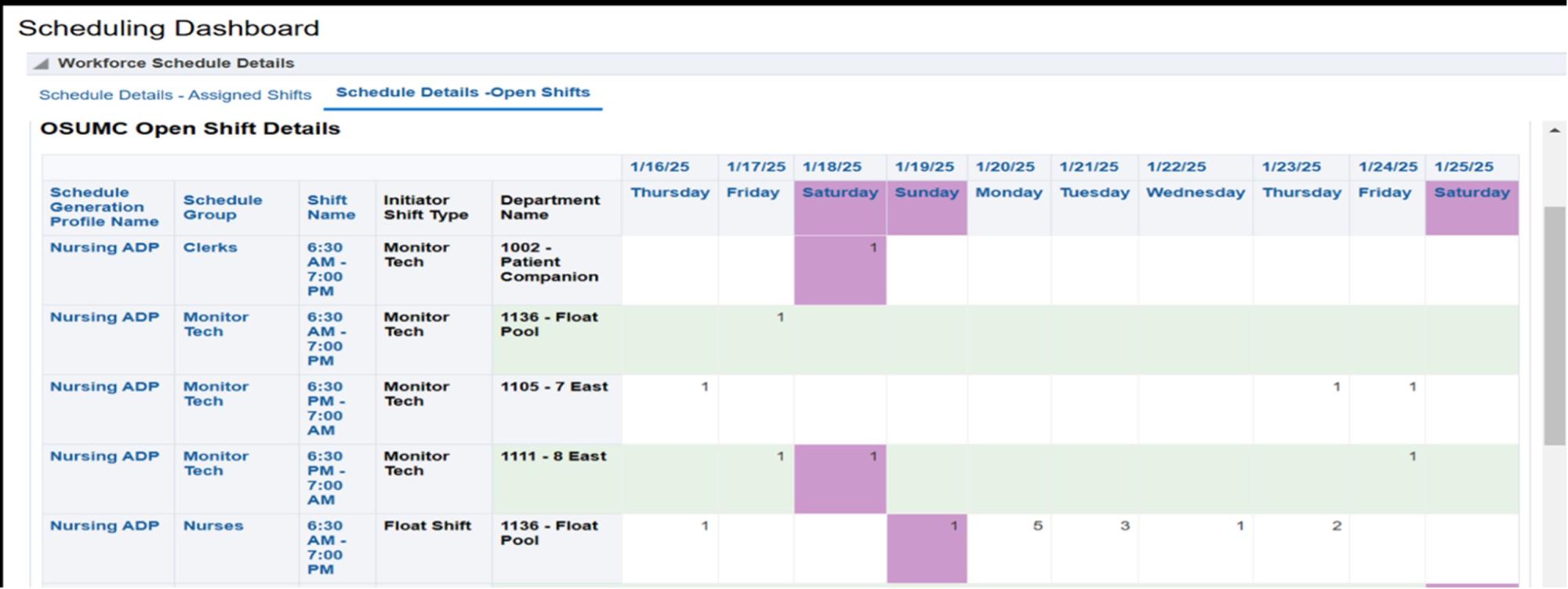This screenshot has width=1568, height=589.
Task: Open Nursing ADP link in Clerks row
Action: point(104,248)
